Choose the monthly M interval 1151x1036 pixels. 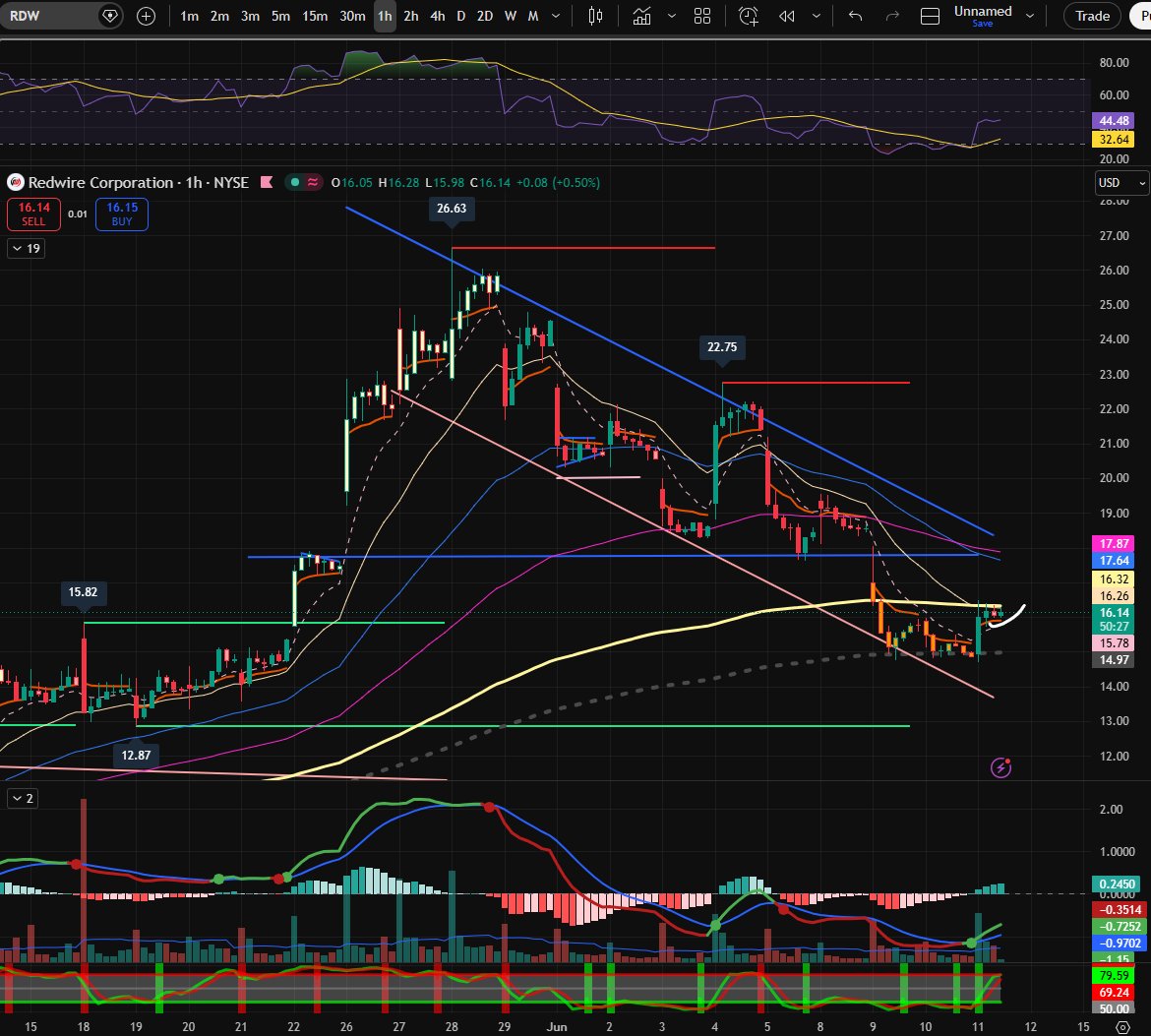533,16
